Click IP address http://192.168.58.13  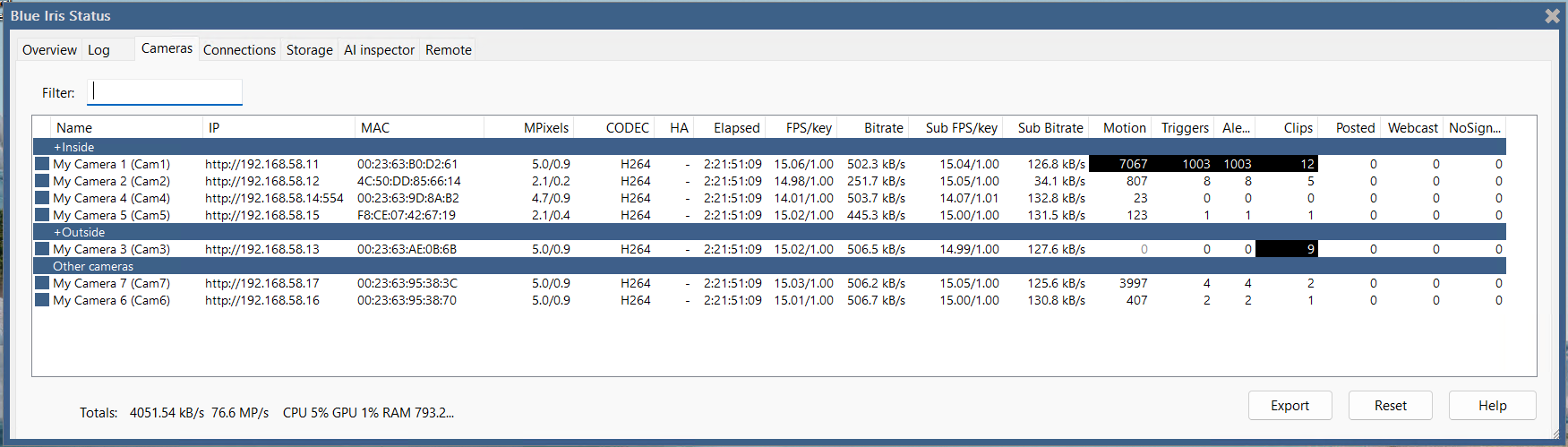[x=261, y=249]
